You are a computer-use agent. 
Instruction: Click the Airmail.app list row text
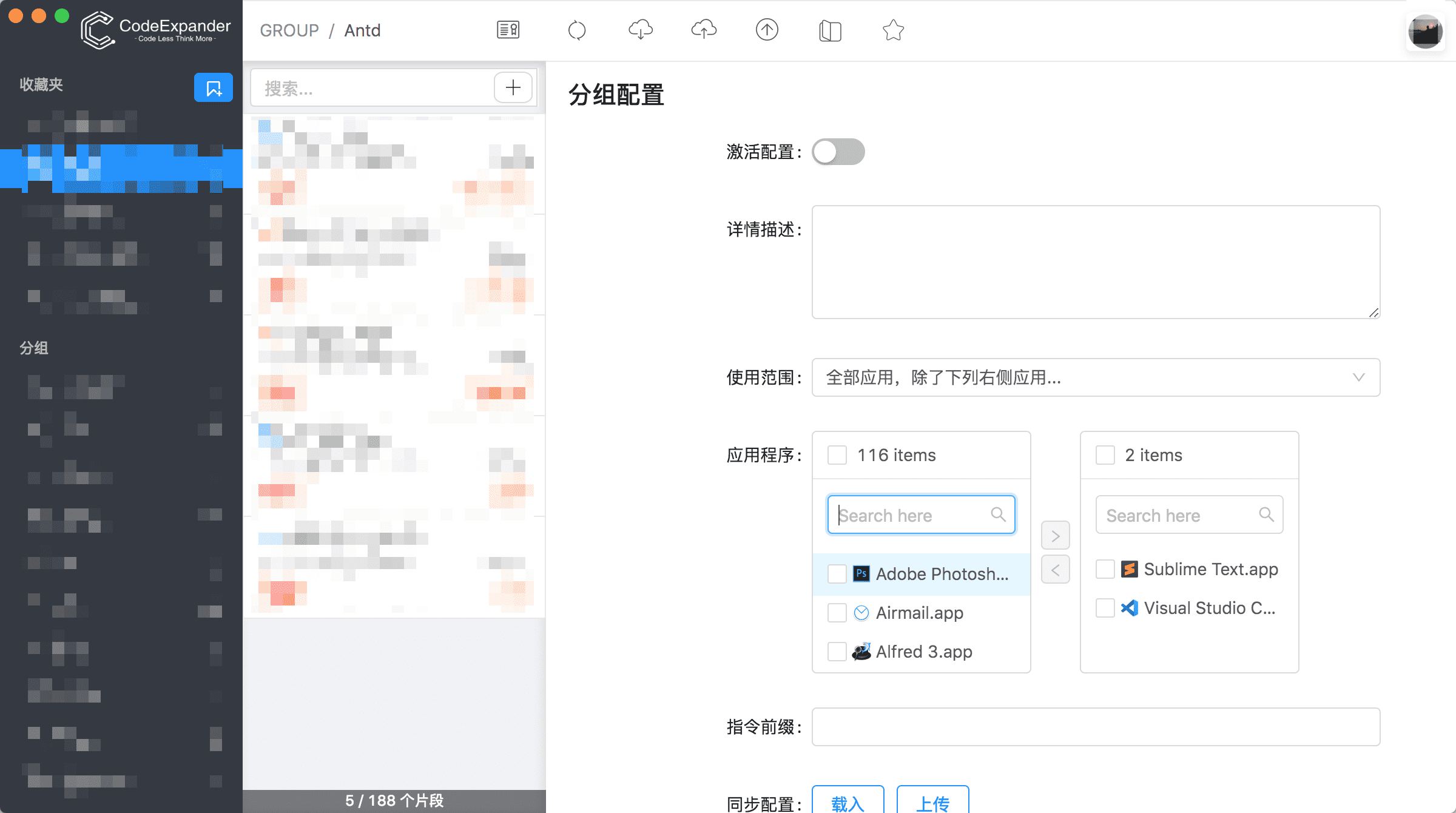(919, 613)
